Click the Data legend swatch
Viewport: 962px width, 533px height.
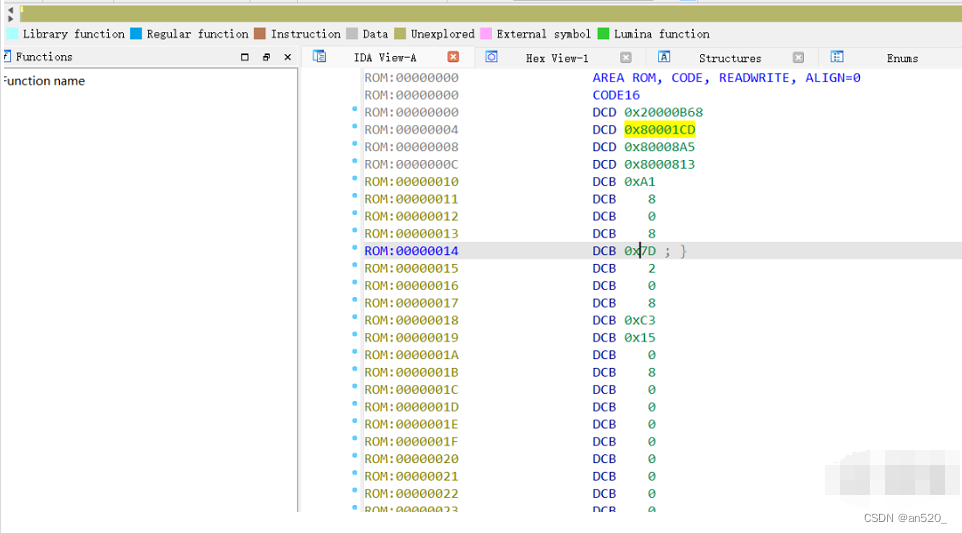click(x=352, y=34)
